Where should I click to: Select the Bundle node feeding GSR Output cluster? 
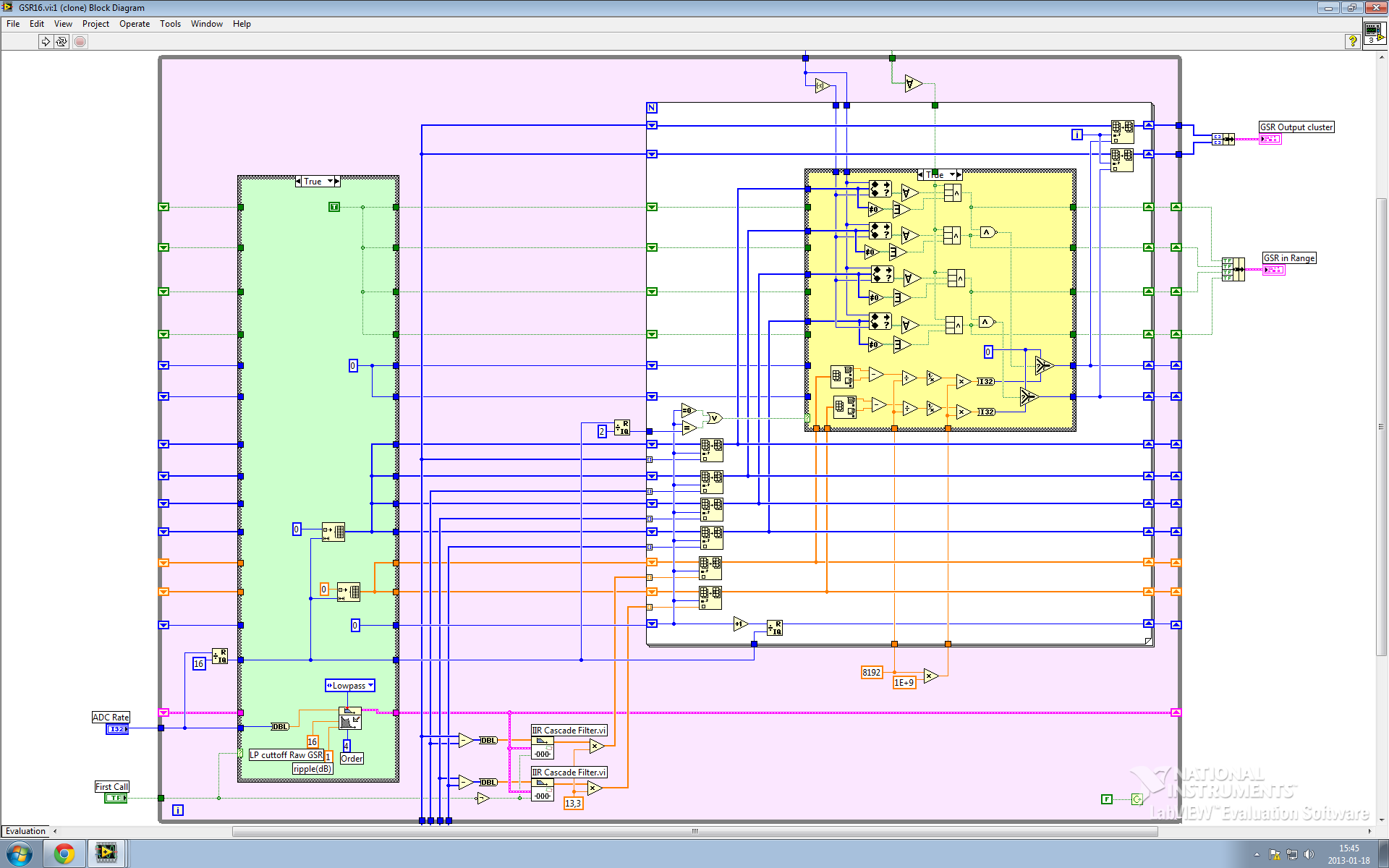pos(1223,139)
